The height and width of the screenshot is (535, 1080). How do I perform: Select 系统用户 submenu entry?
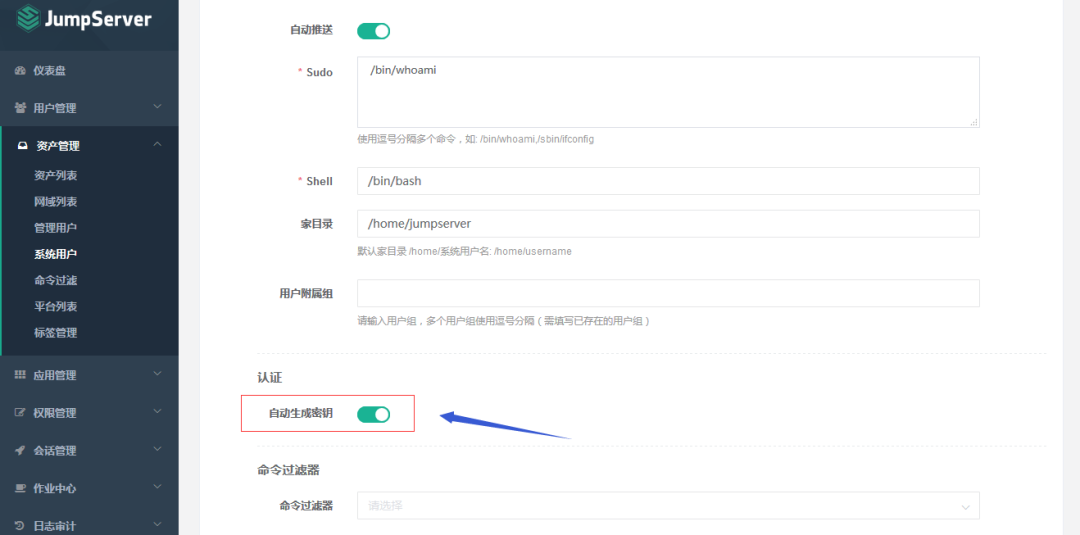click(x=56, y=254)
